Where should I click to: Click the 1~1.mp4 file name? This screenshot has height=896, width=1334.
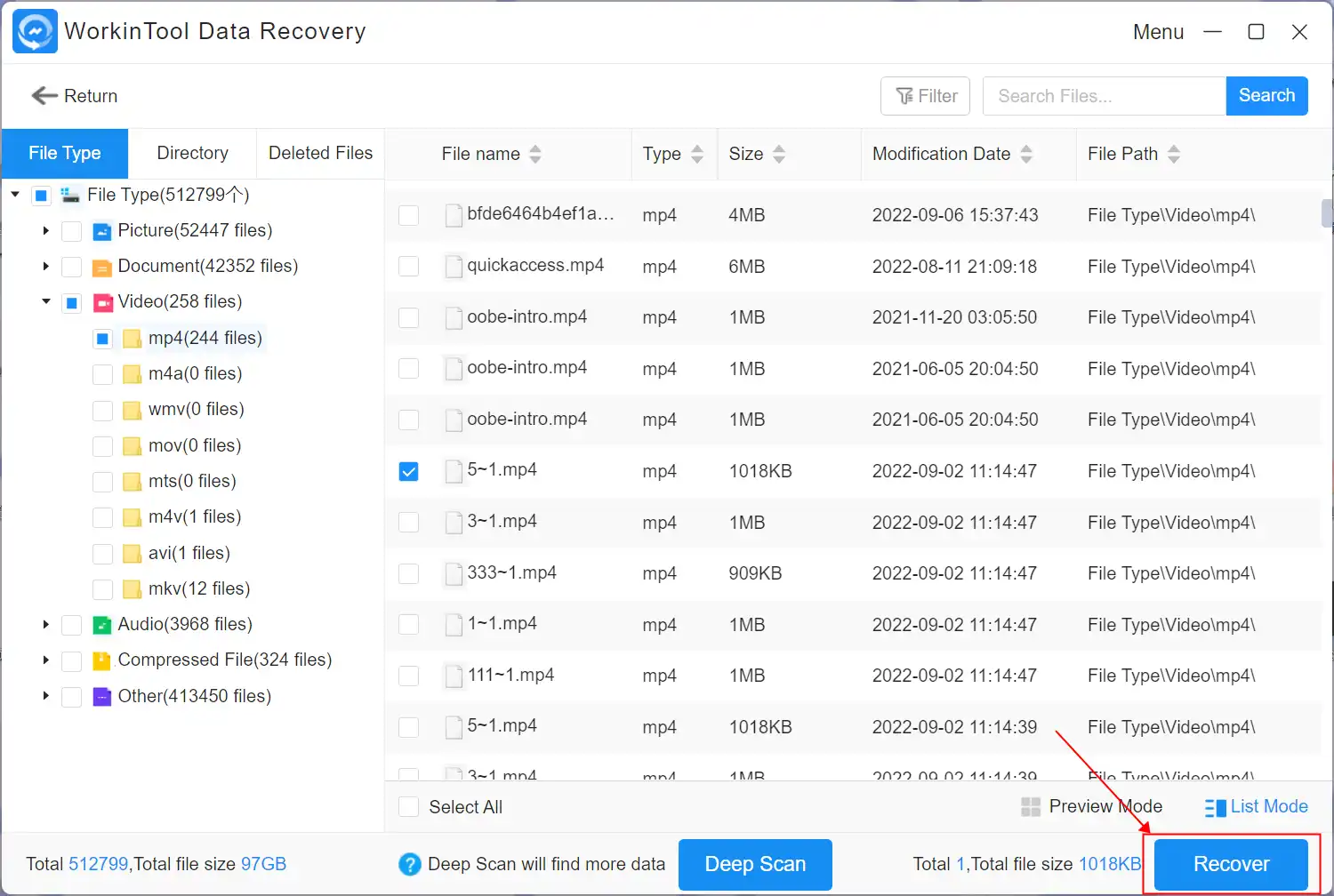coord(502,624)
